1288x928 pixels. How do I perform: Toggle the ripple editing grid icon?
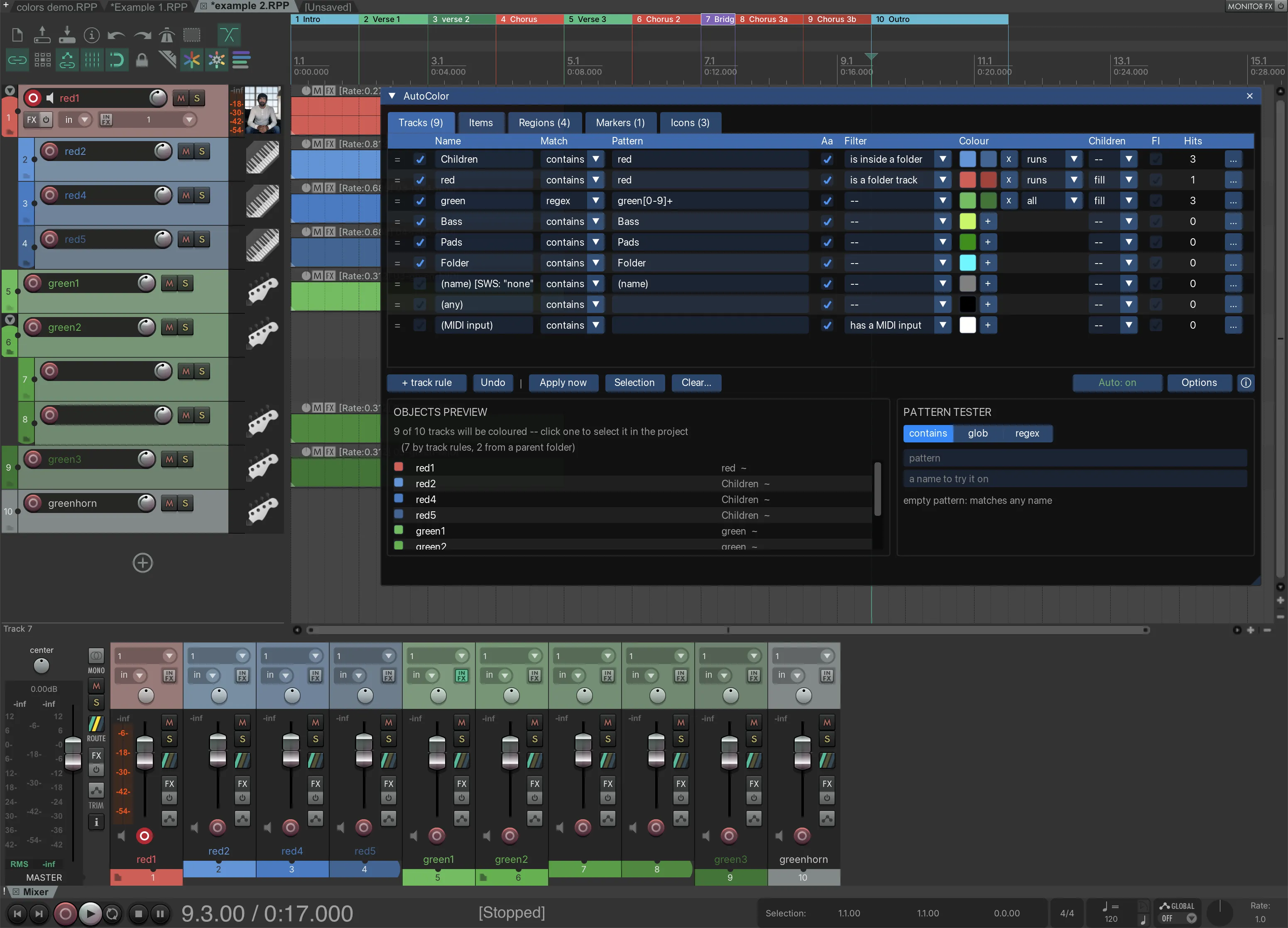(43, 60)
